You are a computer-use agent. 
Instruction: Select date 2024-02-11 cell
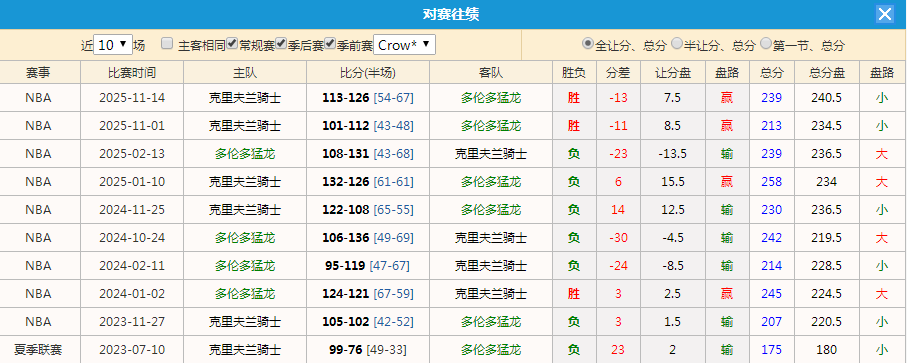132,266
